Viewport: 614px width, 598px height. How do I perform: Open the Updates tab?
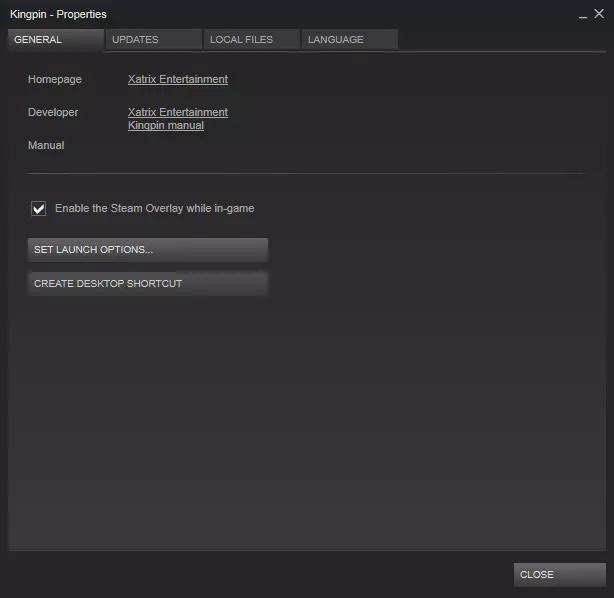[x=154, y=40]
